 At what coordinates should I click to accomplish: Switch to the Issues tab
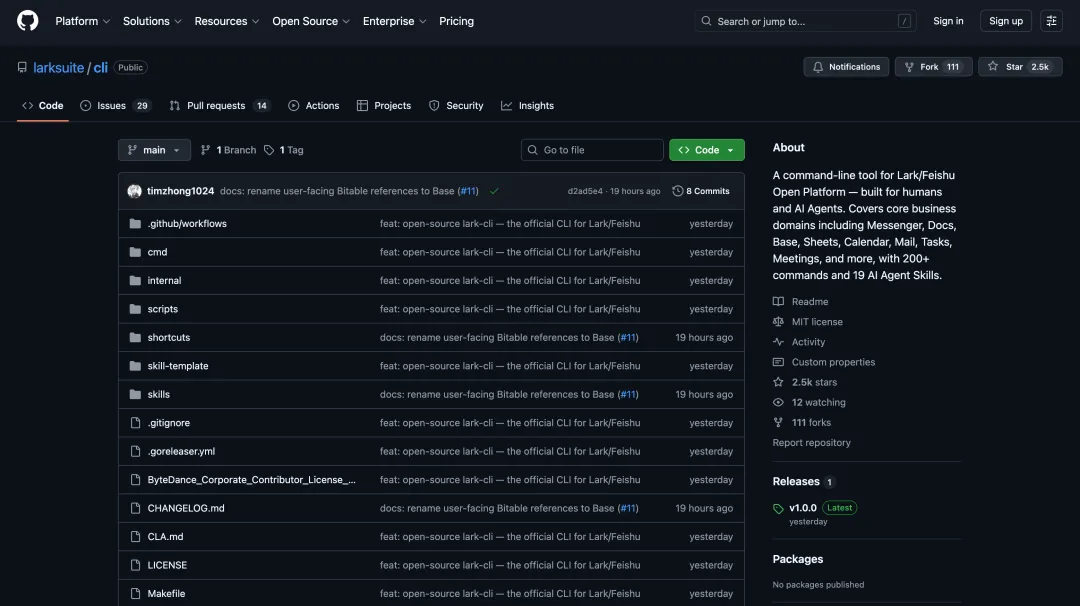[115, 105]
